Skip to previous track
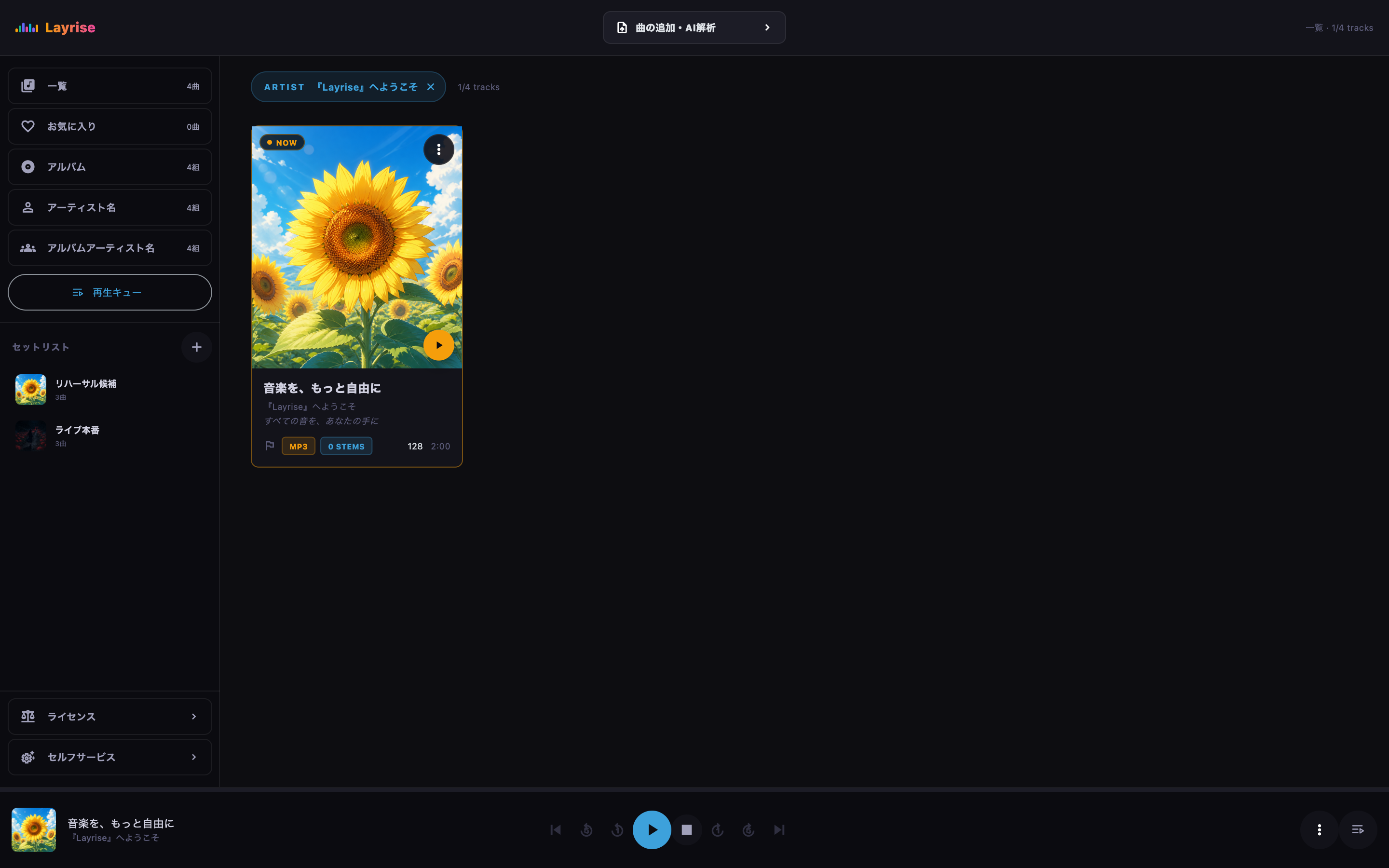 coord(555,829)
